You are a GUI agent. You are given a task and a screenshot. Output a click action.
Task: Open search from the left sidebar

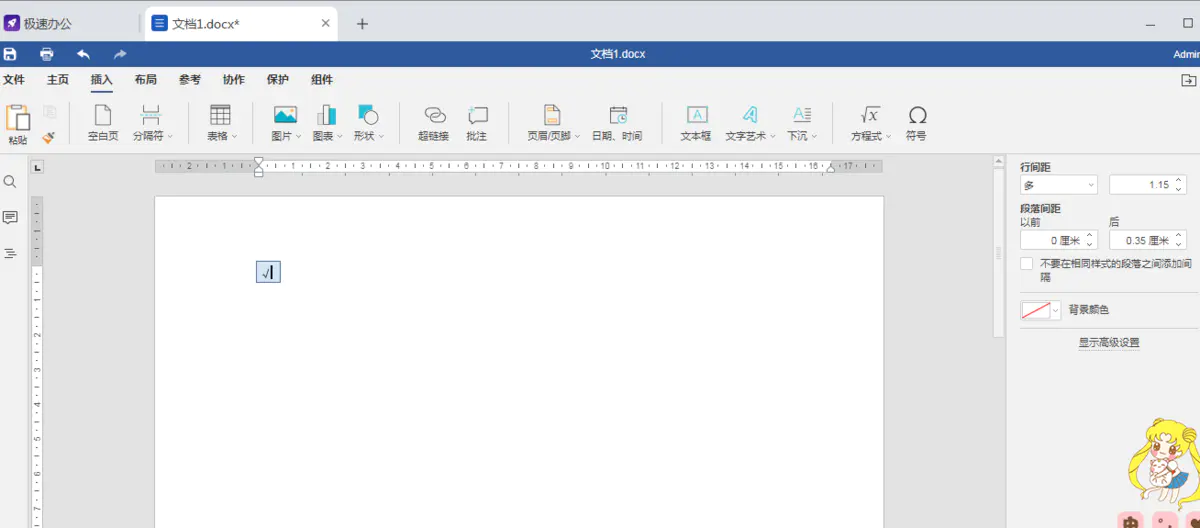coord(10,182)
